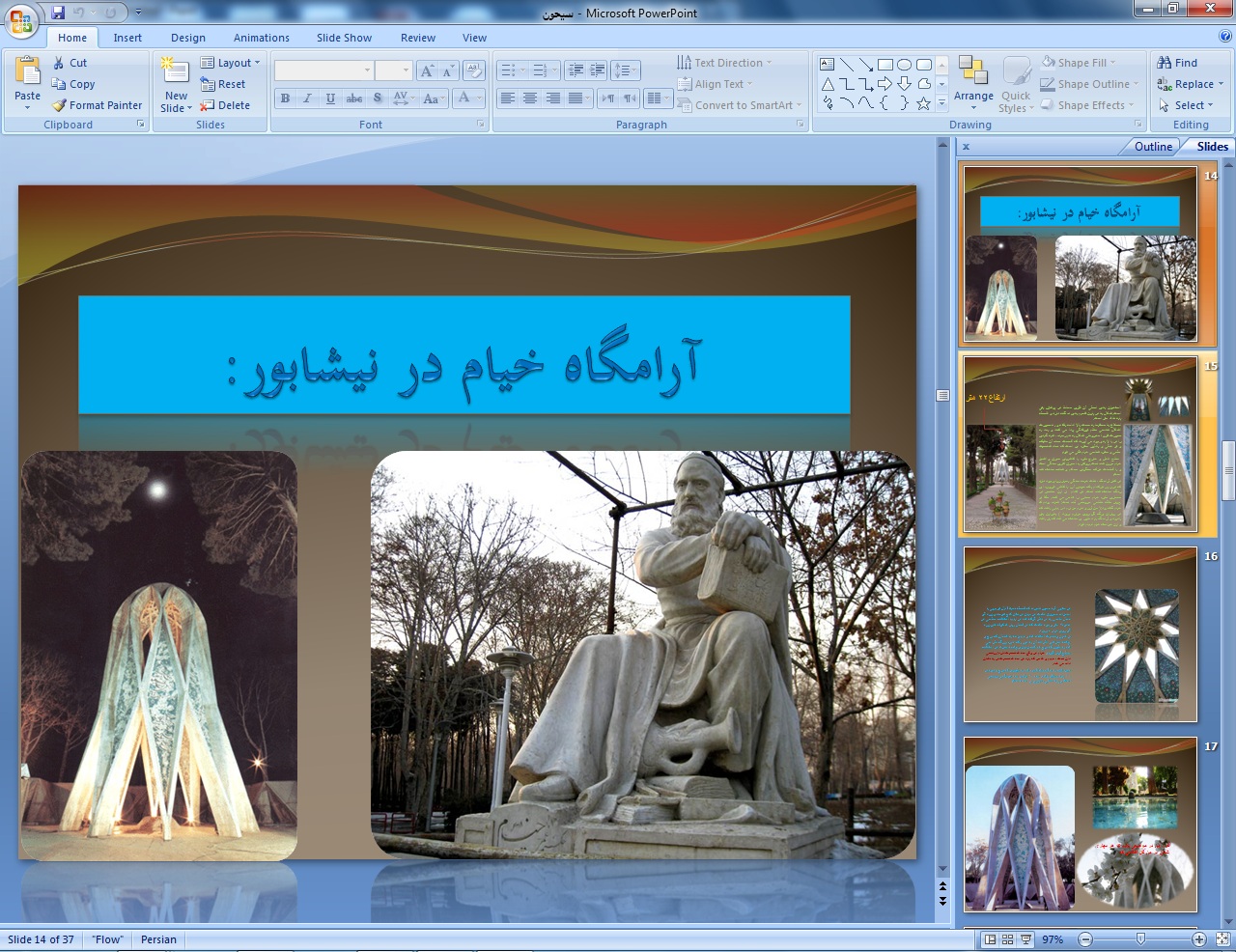
Task: Click the Reset slide button
Action: click(224, 84)
